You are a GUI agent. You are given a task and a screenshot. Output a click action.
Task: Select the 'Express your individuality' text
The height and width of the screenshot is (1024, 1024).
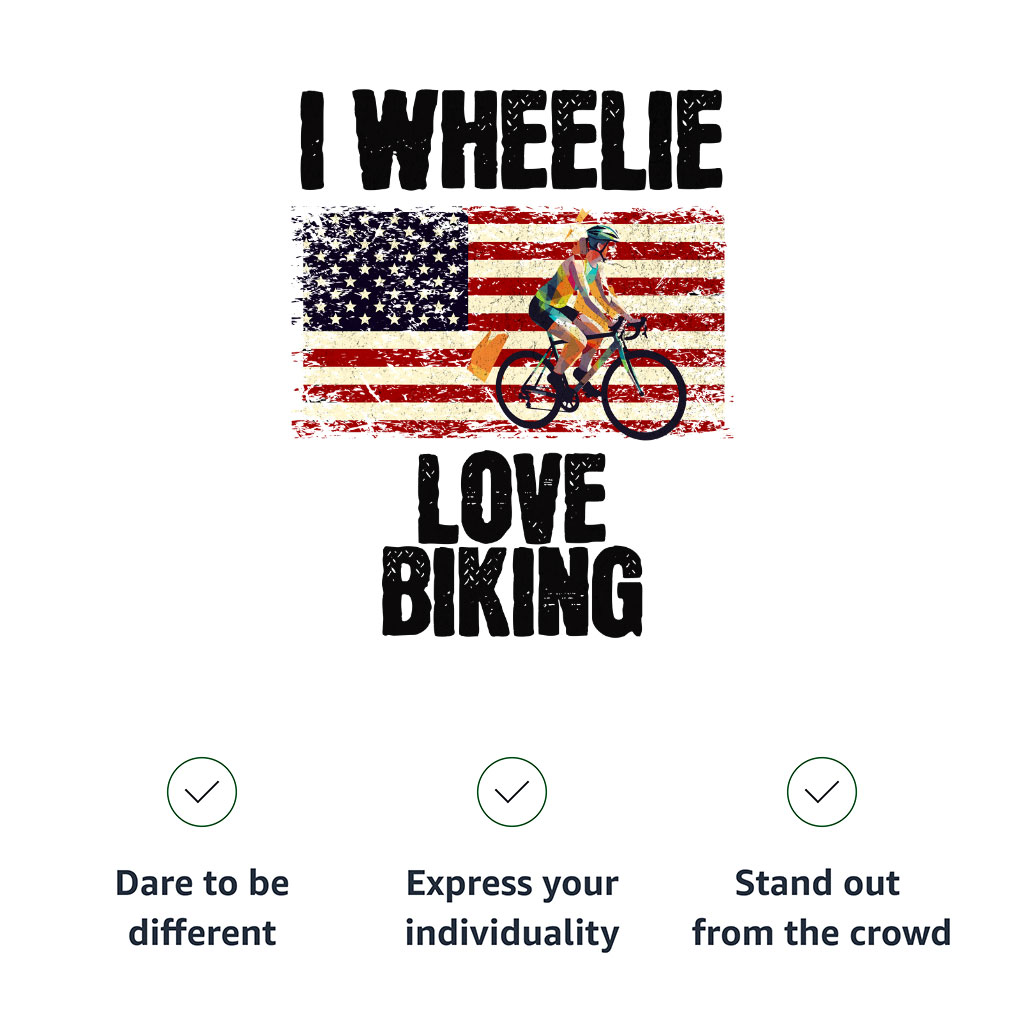(x=512, y=908)
